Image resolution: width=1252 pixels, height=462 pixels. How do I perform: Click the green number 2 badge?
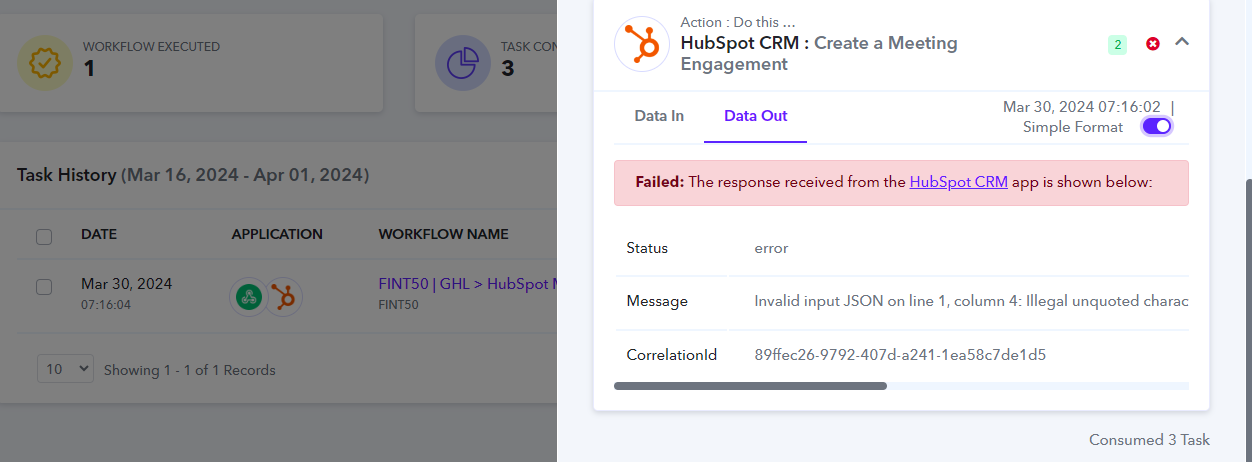click(x=1117, y=44)
